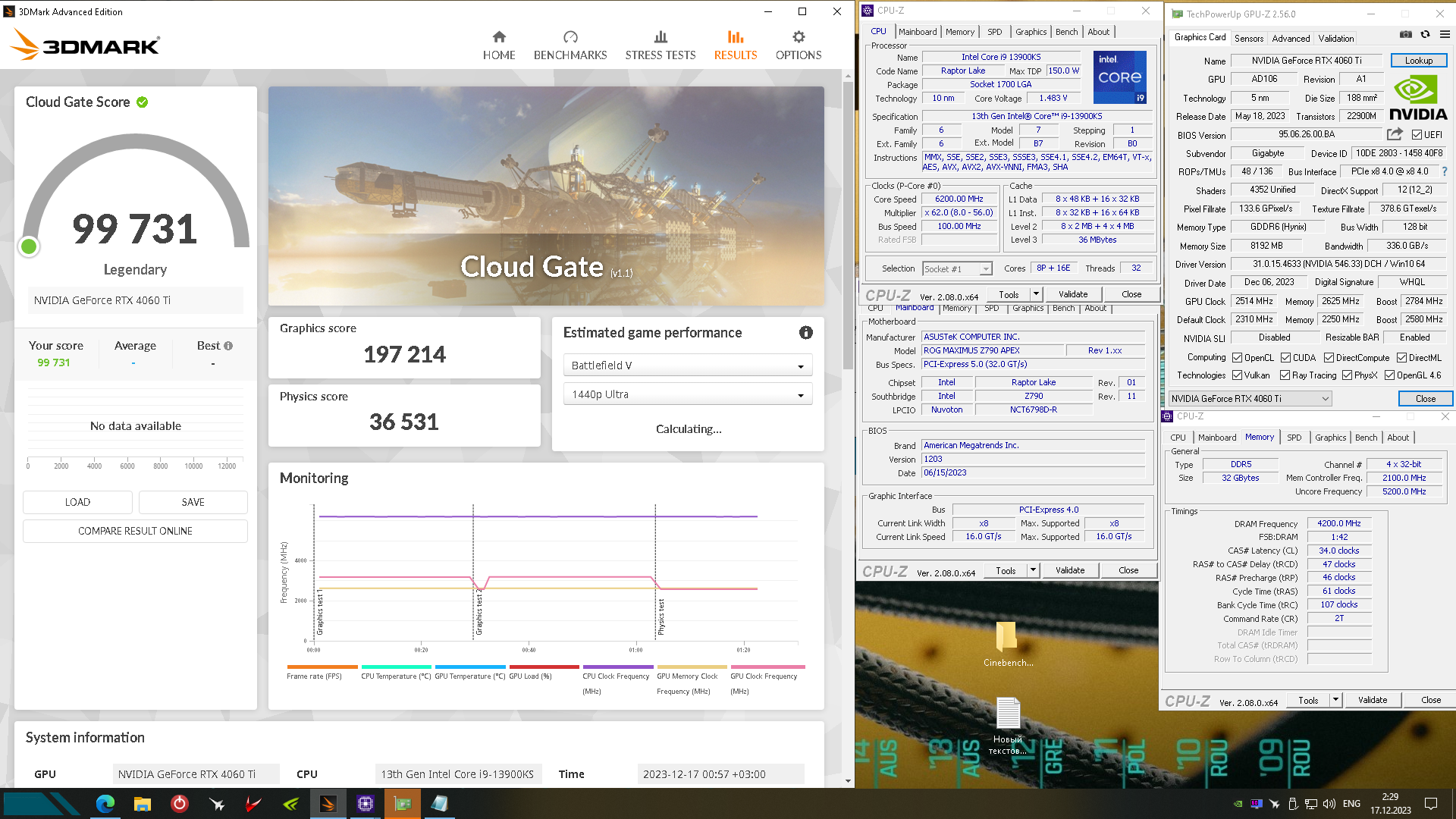Image resolution: width=1456 pixels, height=819 pixels.
Task: Click the Bus Interface question mark in GPU-Z
Action: 1445,171
